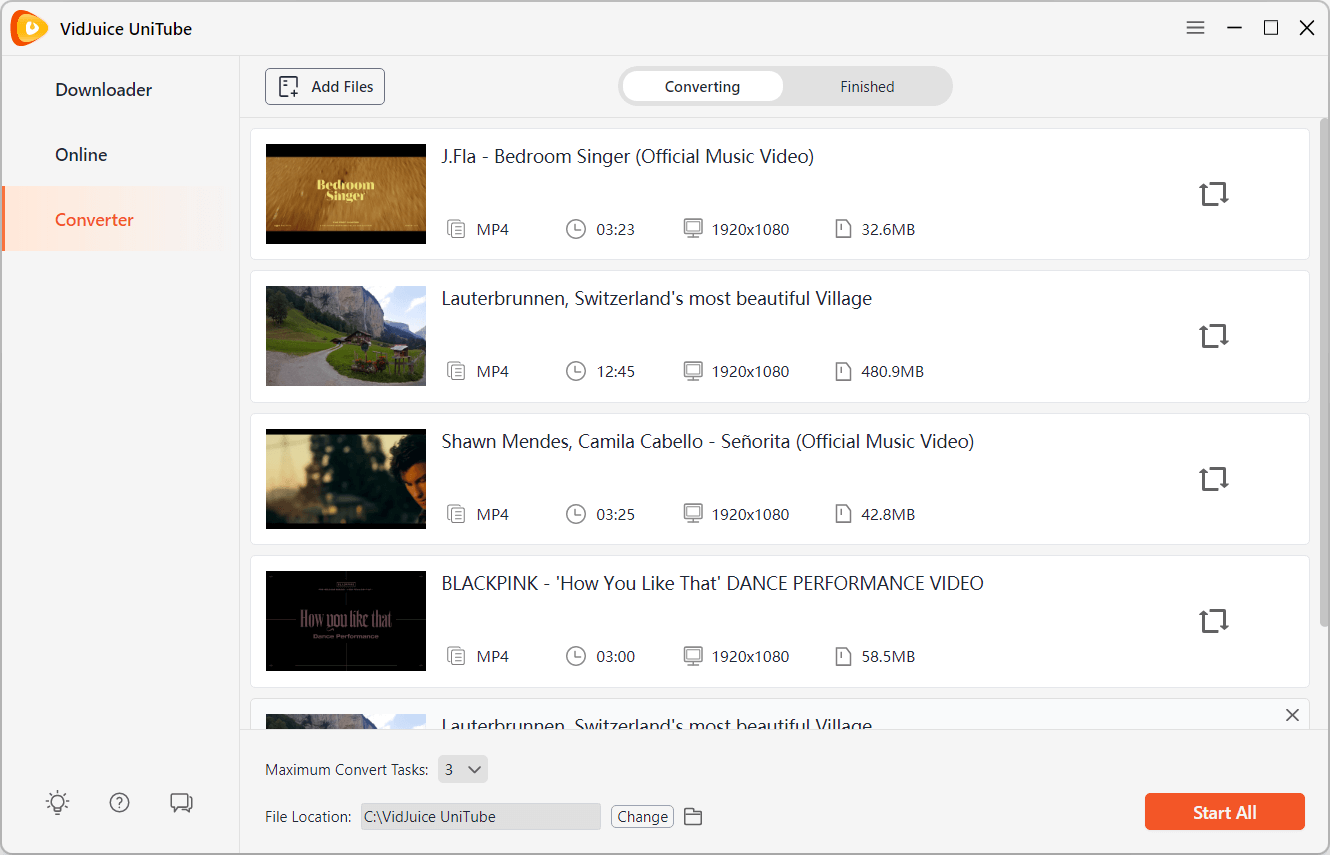This screenshot has height=855, width=1330.
Task: Click convert icon for Señorita video
Action: click(1214, 479)
